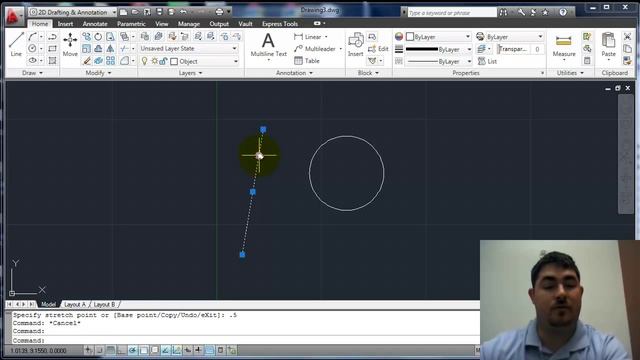Screen dimensions: 640x360
Task: Select the Mirror tool in Modify panel
Action: (110, 49)
